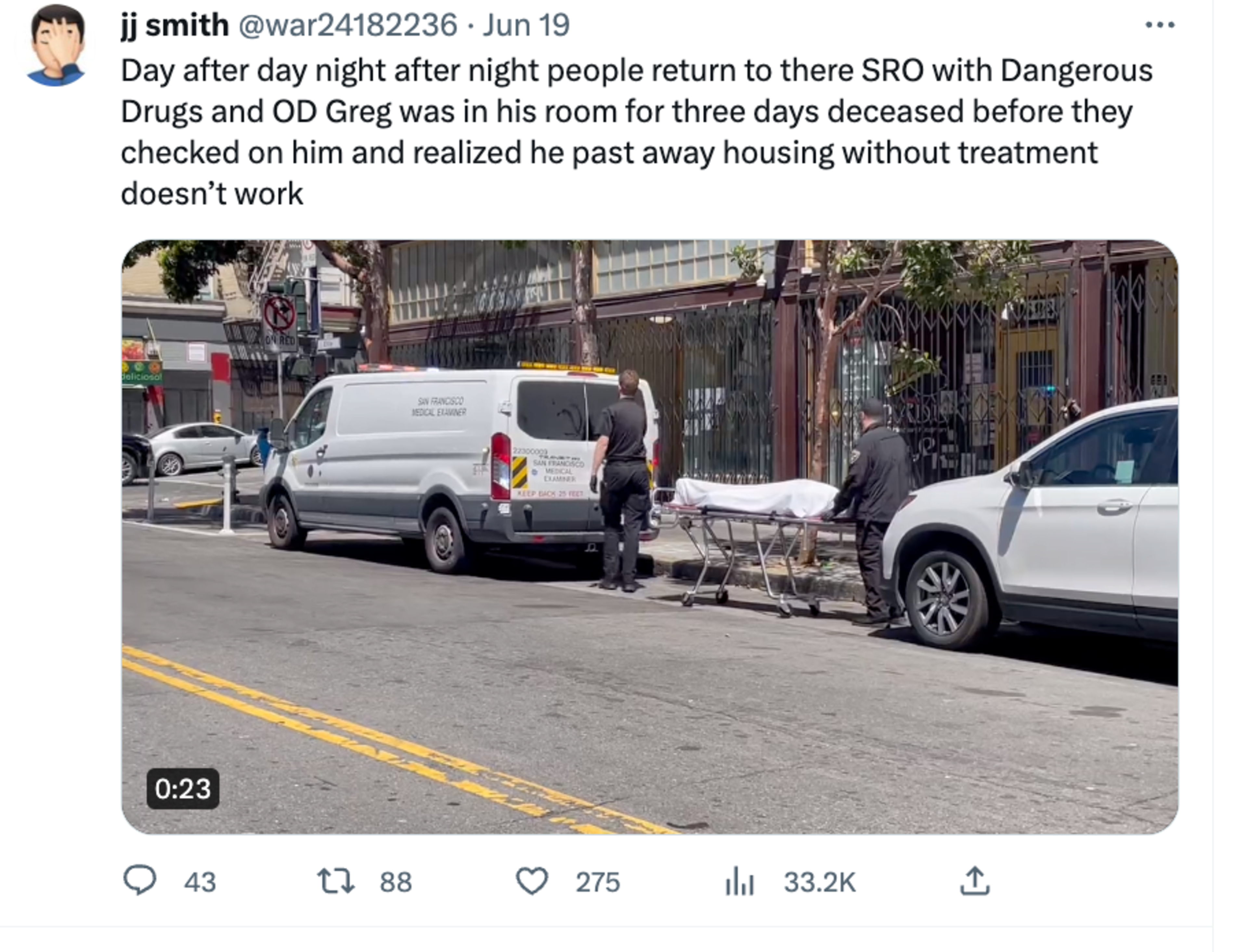The width and height of the screenshot is (1248, 952).
Task: Open the tweet by clicking its text
Action: [637, 132]
